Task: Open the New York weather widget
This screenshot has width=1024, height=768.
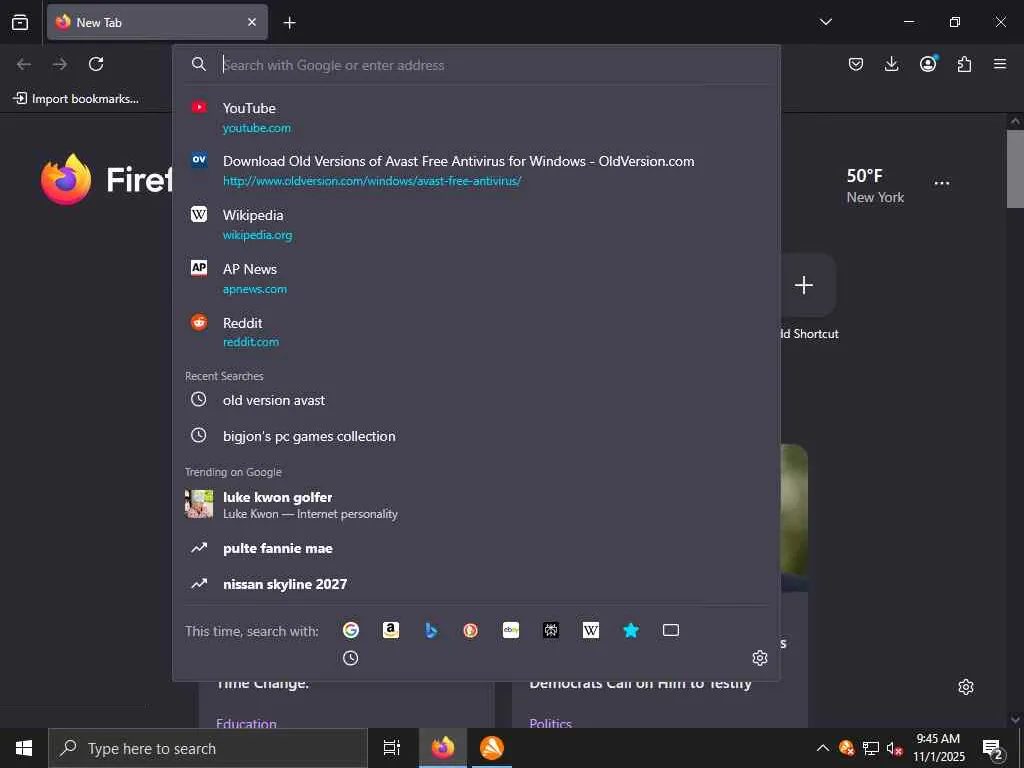Action: [x=875, y=185]
